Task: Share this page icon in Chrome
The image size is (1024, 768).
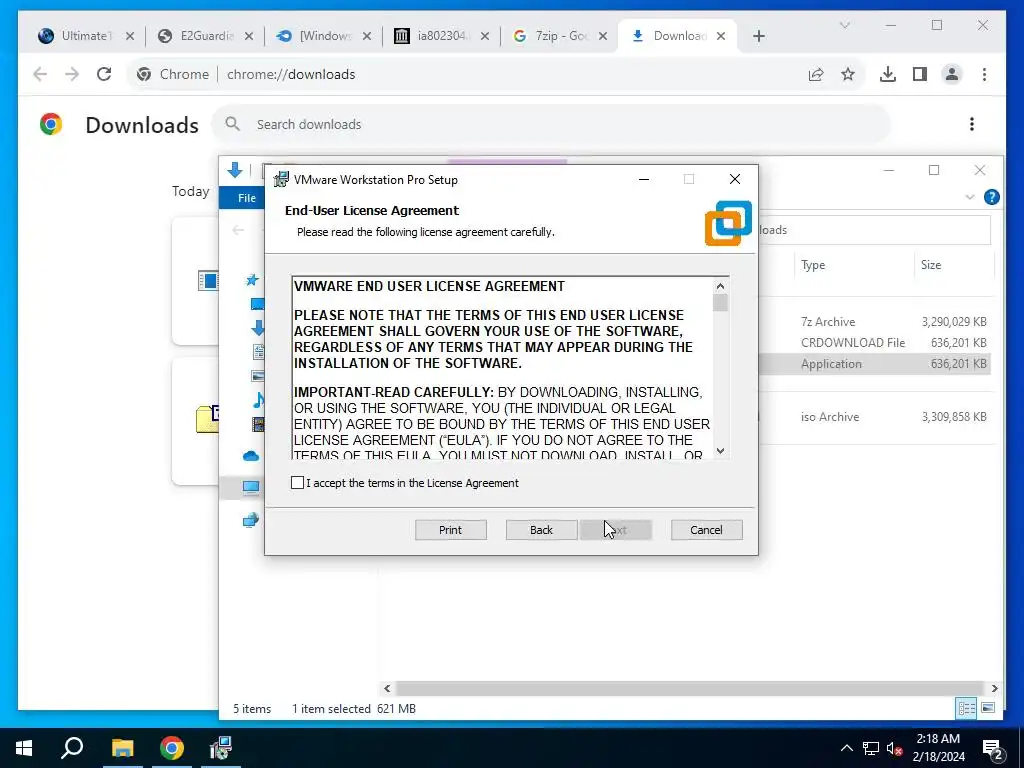Action: click(x=816, y=74)
